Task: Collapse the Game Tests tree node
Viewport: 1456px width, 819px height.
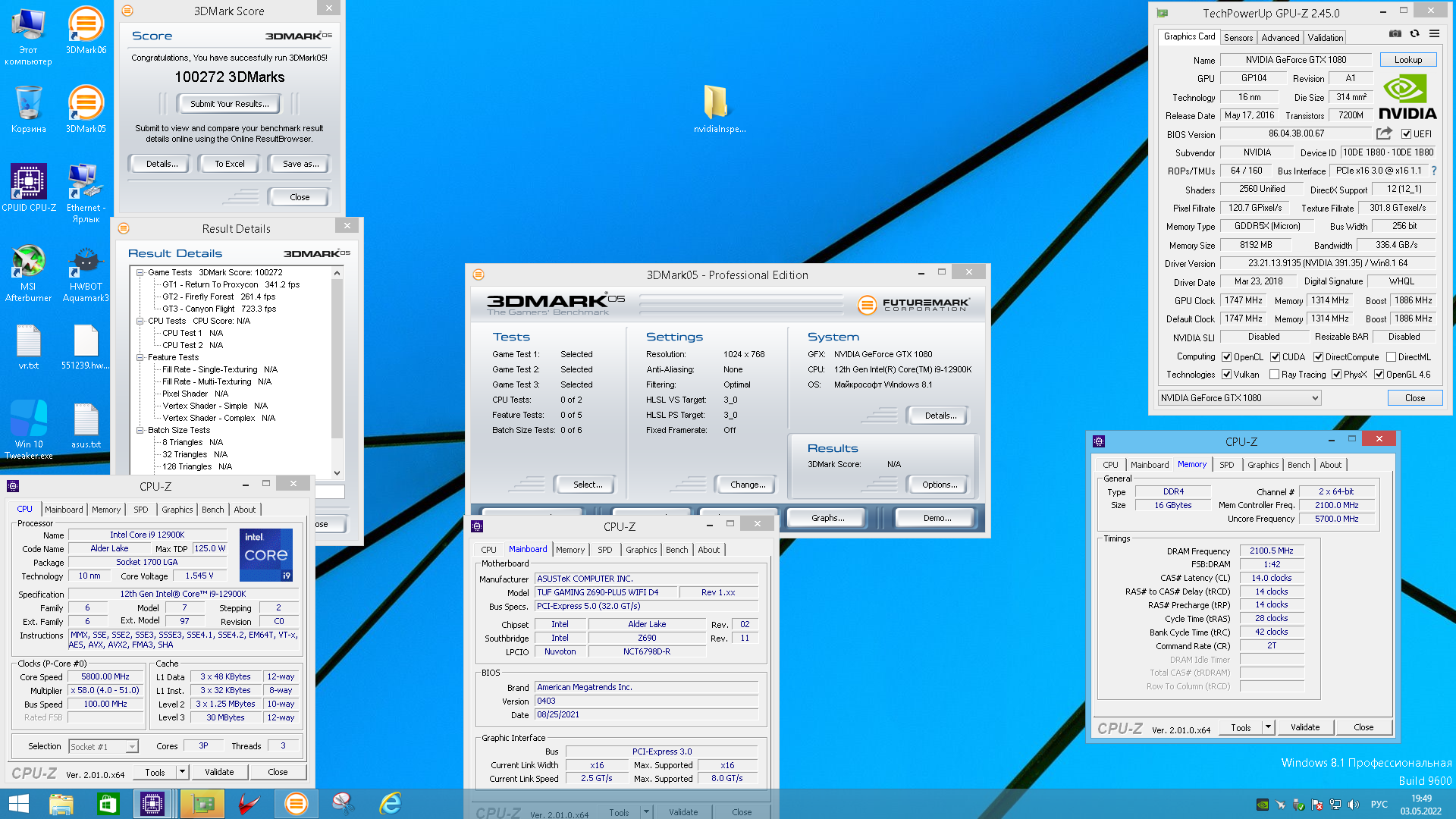Action: [x=140, y=272]
